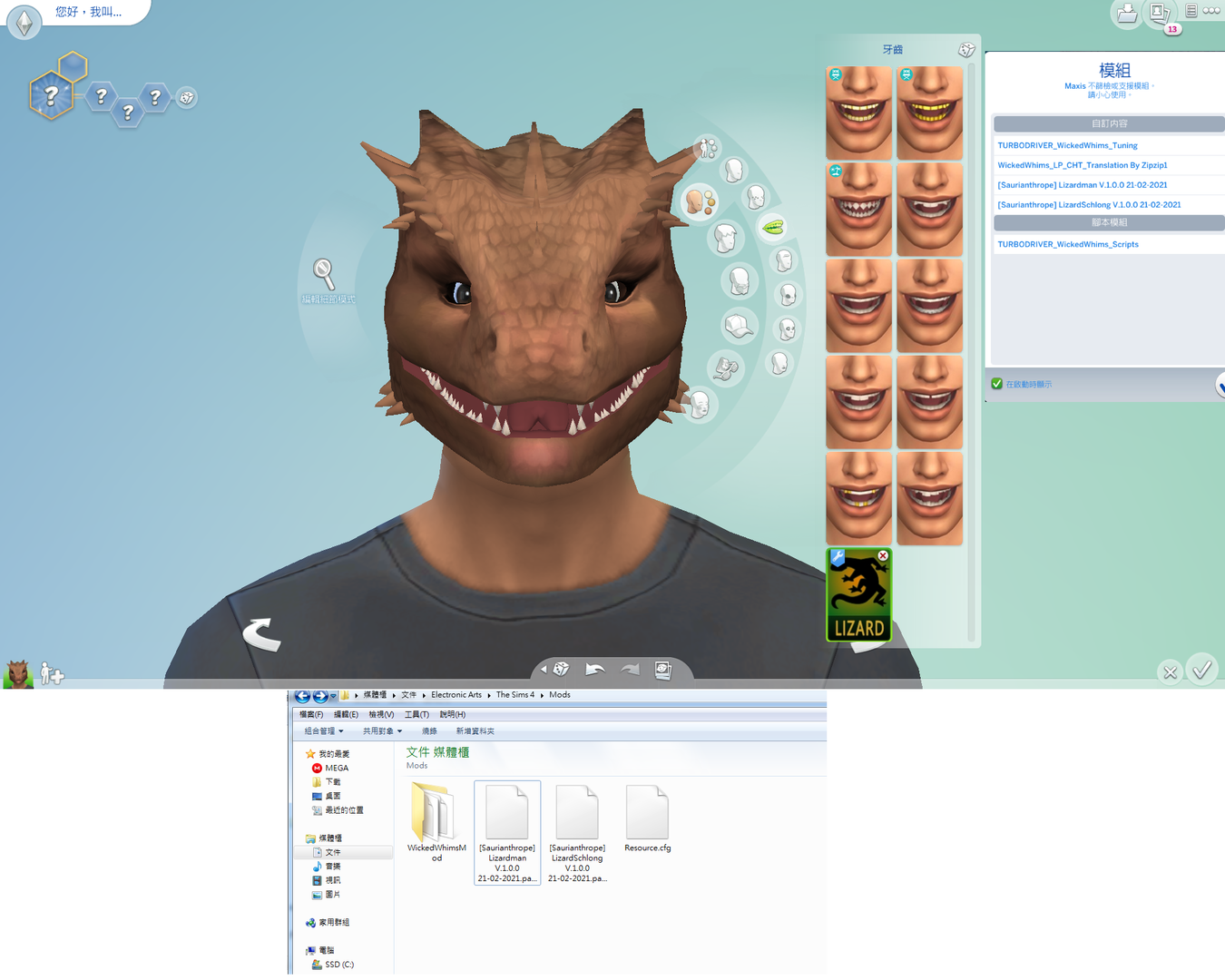Pick the sharp fang teeth with island badge
The width and height of the screenshot is (1225, 980).
click(x=858, y=210)
